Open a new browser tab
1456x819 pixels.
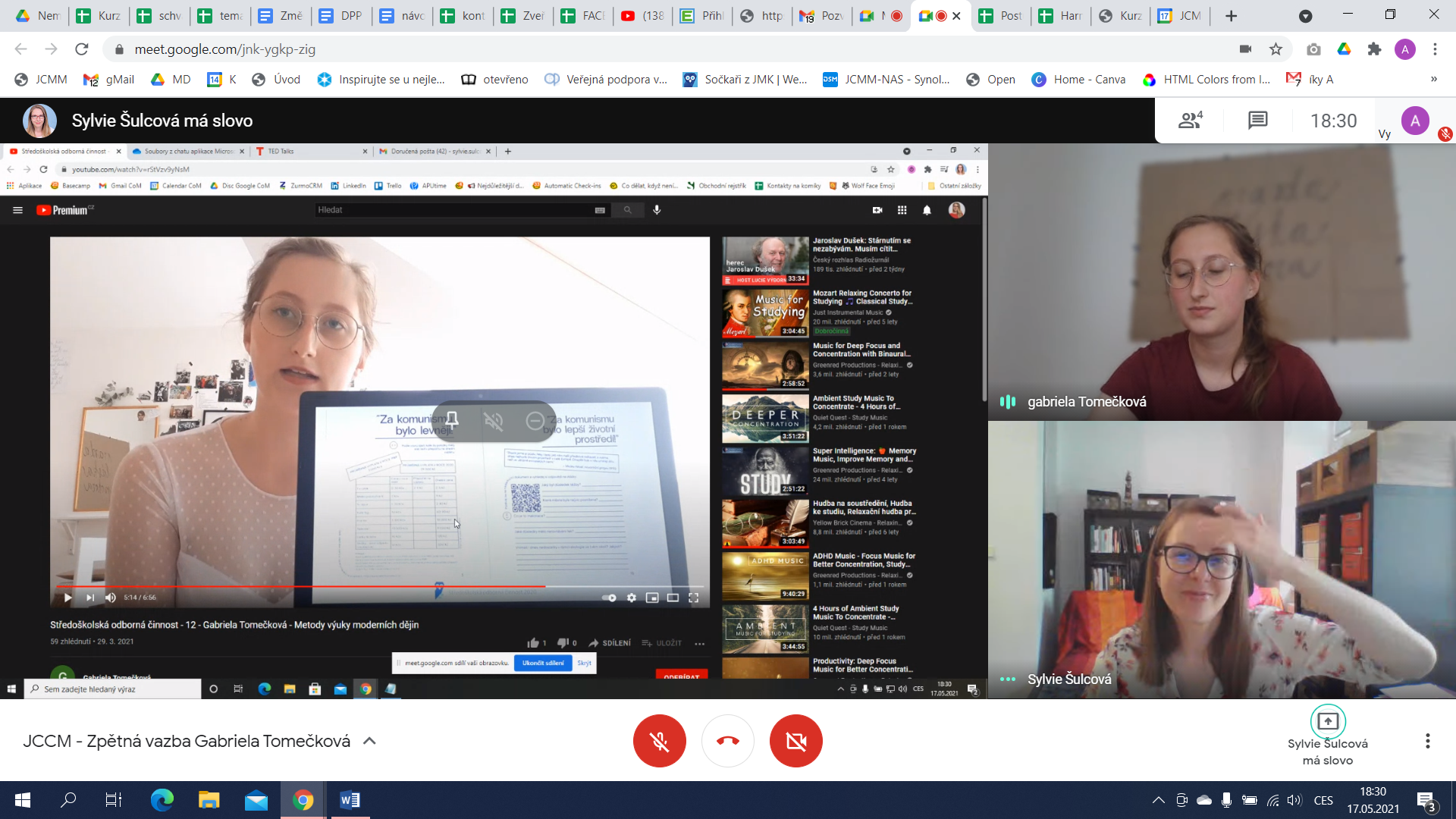point(1231,16)
